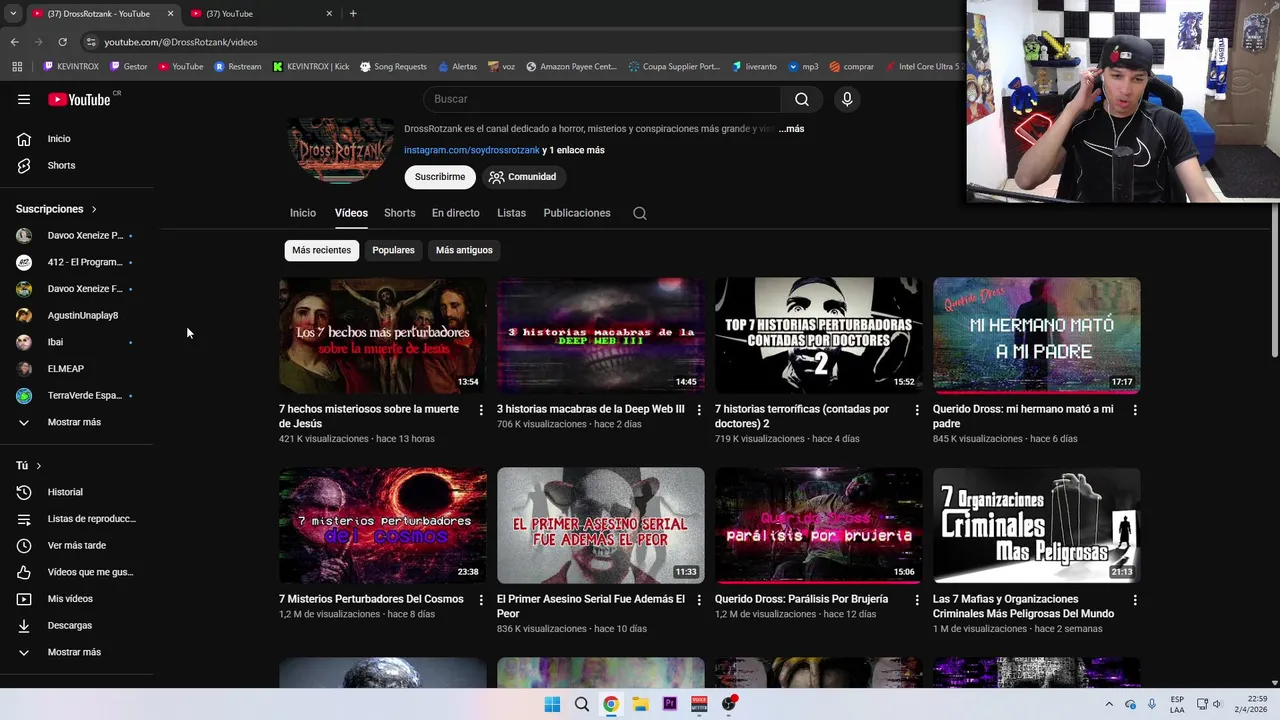Switch to the channel Videos tab

[351, 213]
